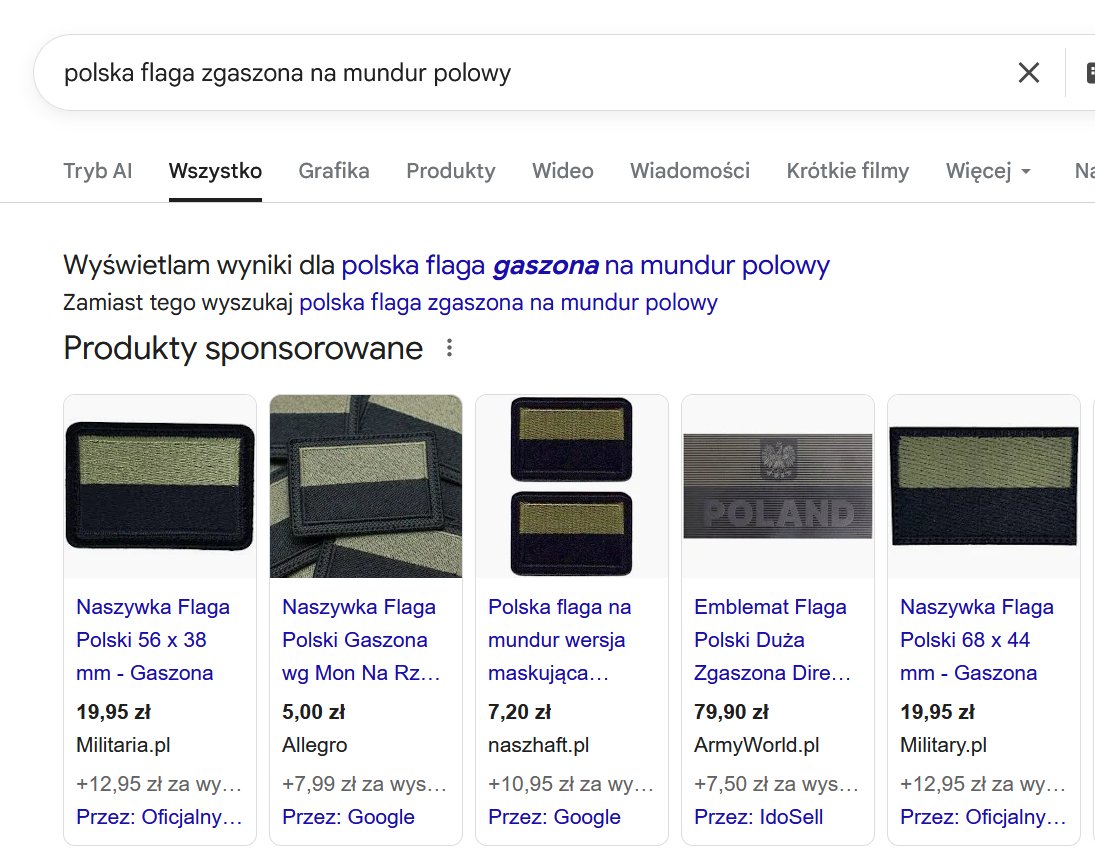
Task: Click 'Przez: Google' under Allegro listing
Action: pos(348,817)
